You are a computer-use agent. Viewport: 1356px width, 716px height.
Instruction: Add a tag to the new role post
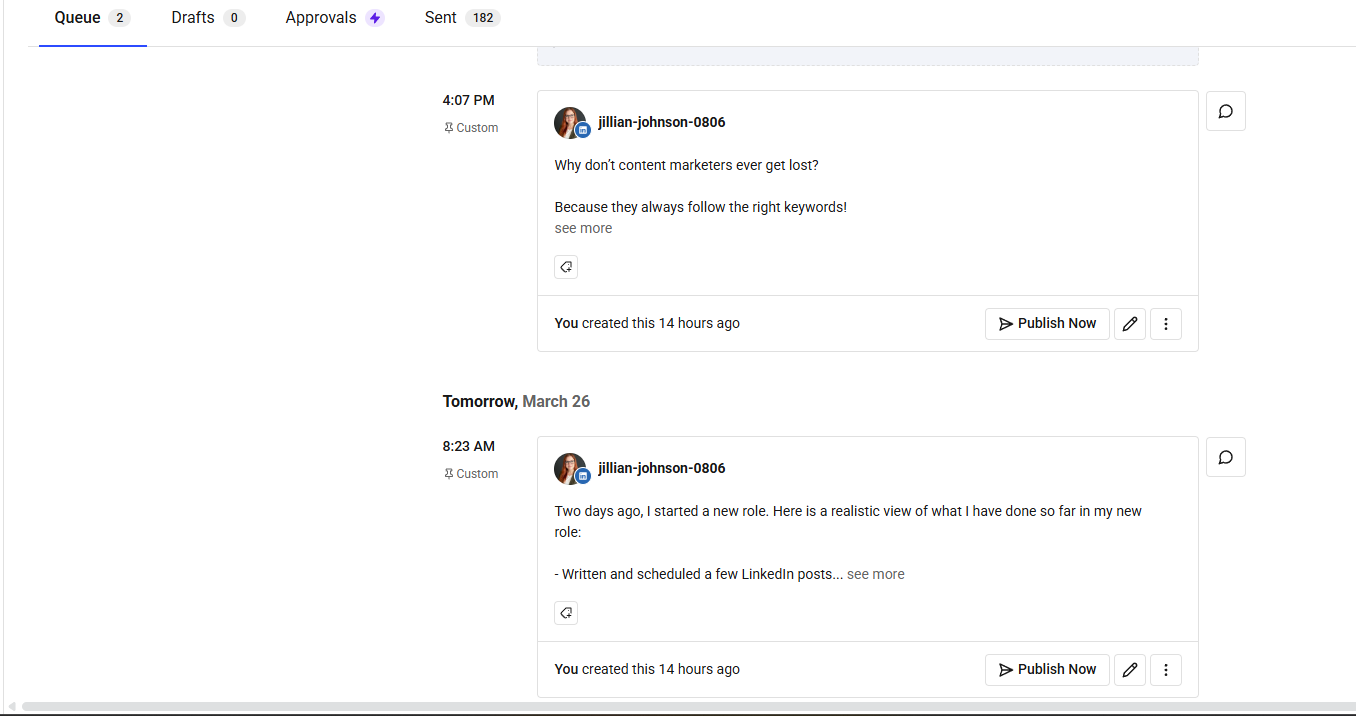coord(566,612)
